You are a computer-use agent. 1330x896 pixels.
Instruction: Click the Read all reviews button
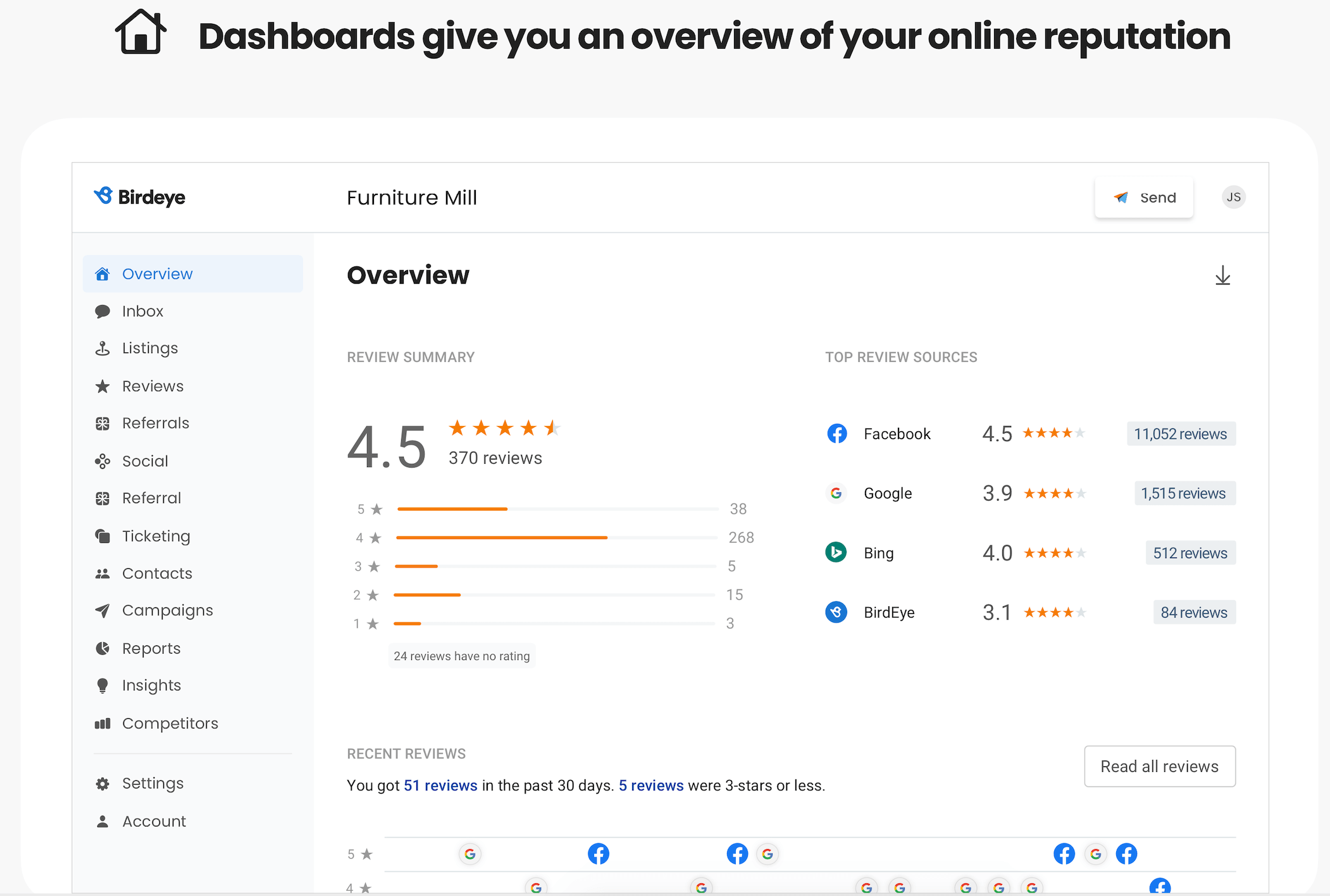(1160, 766)
